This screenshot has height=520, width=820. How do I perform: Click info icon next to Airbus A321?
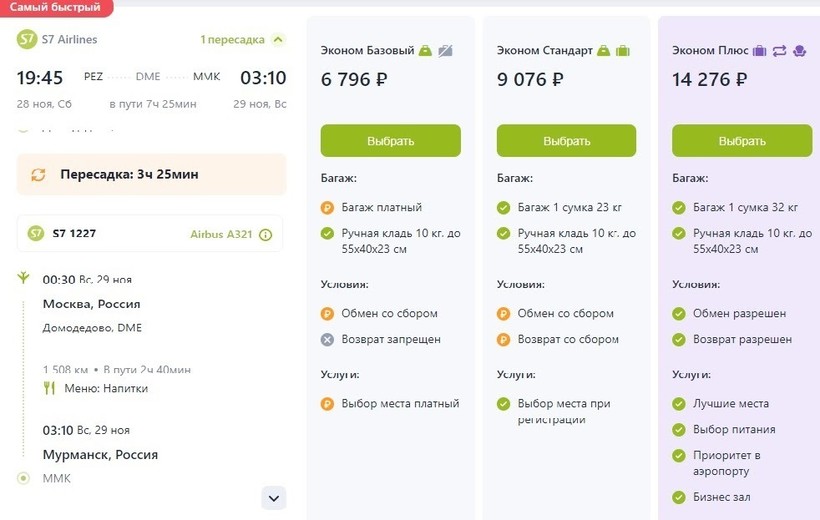265,235
